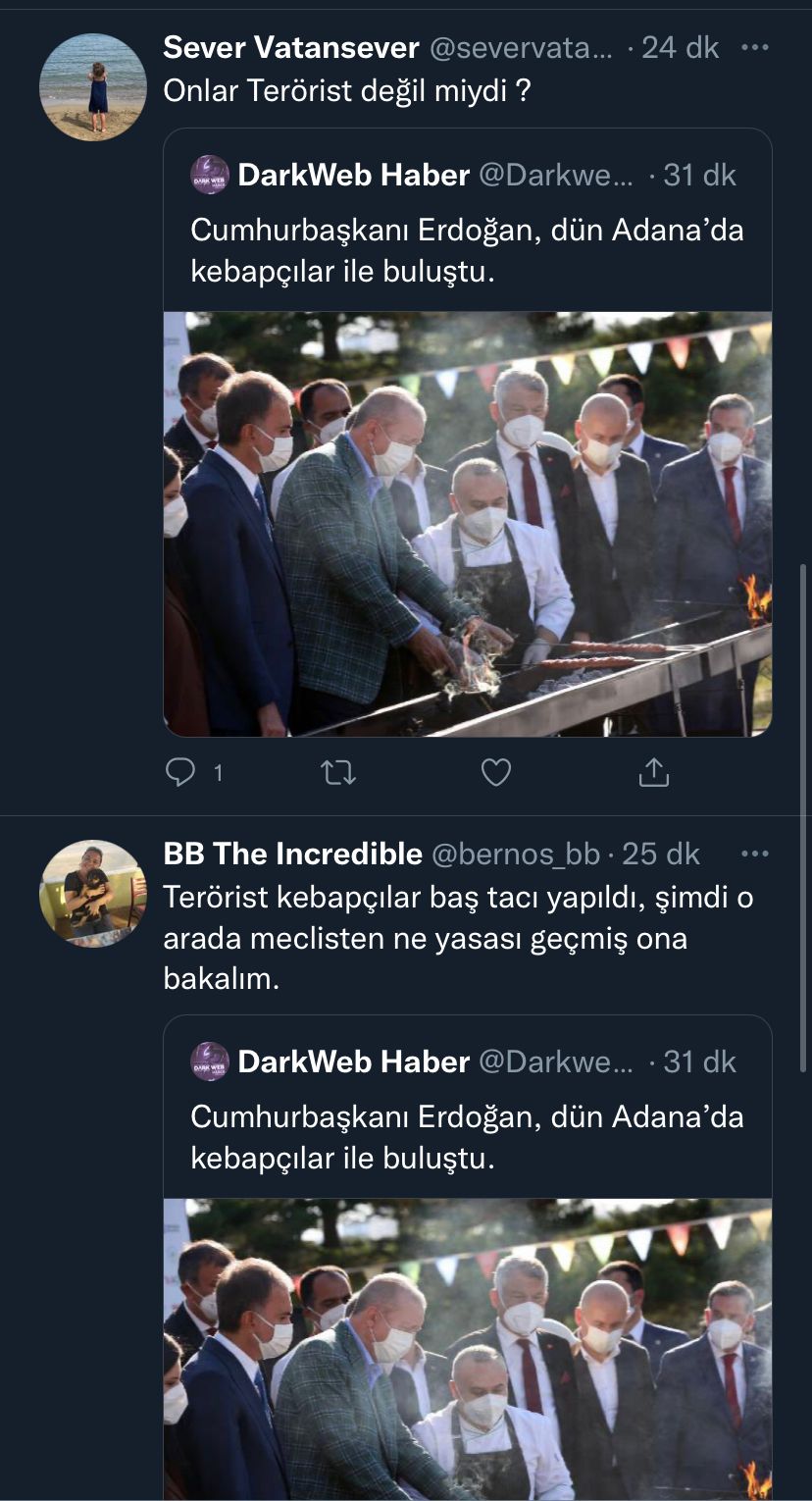Open DarkWeb Haber avatar in second quoted tweet
The image size is (812, 1501).
(210, 1061)
